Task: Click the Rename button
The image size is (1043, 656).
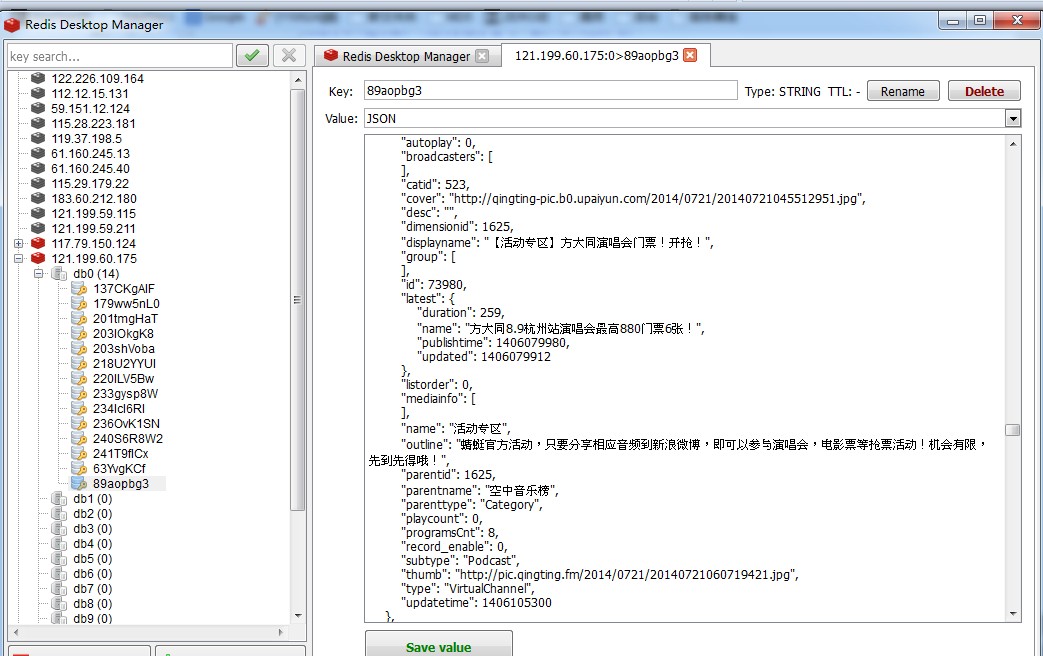Action: 903,91
